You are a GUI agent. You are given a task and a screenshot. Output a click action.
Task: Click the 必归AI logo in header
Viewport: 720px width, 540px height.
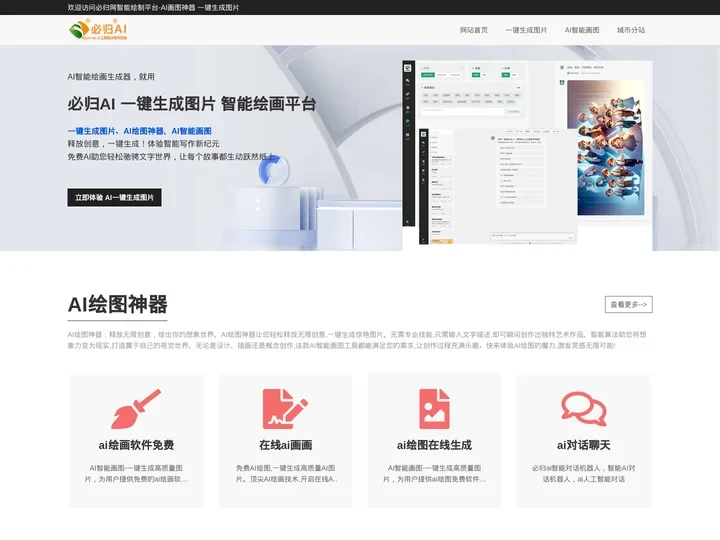point(98,30)
